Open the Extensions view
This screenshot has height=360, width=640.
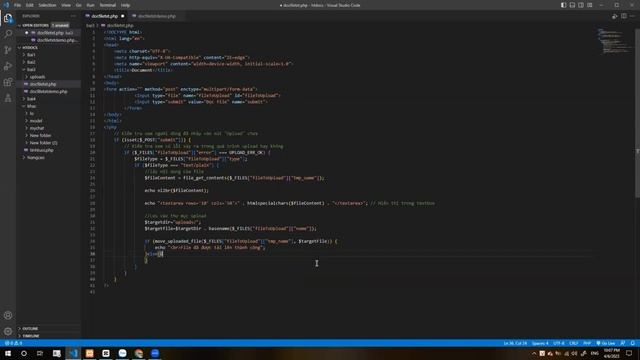click(8, 82)
